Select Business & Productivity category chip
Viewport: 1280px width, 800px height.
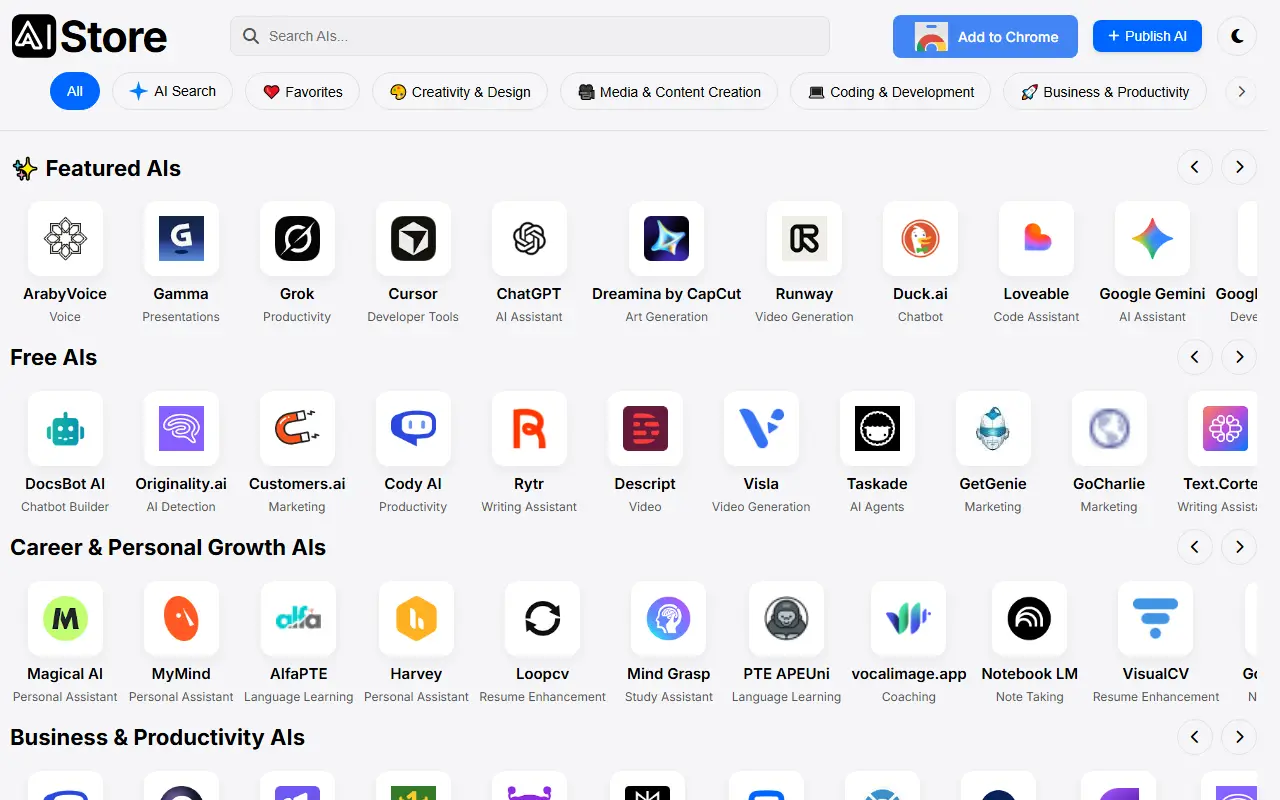tap(1104, 91)
